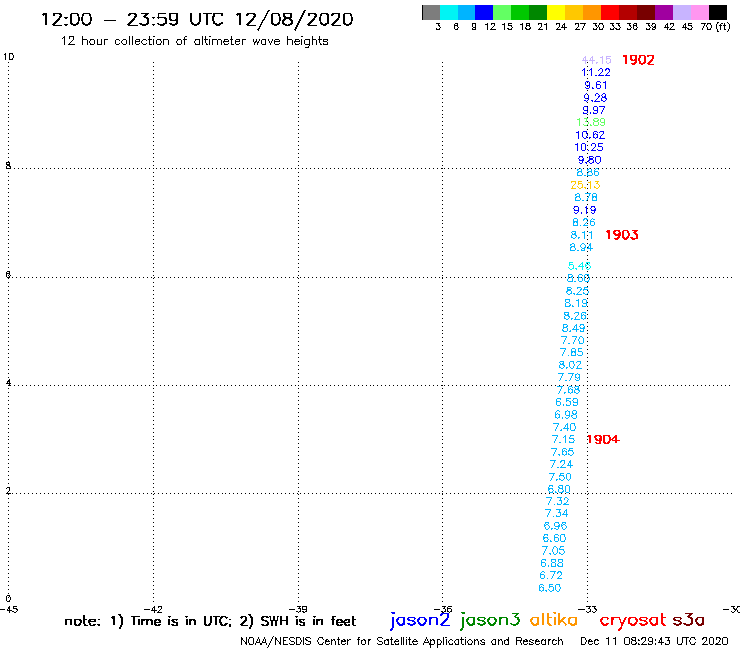Select the 8.02 wave height value
740x650 pixels.
pos(570,365)
